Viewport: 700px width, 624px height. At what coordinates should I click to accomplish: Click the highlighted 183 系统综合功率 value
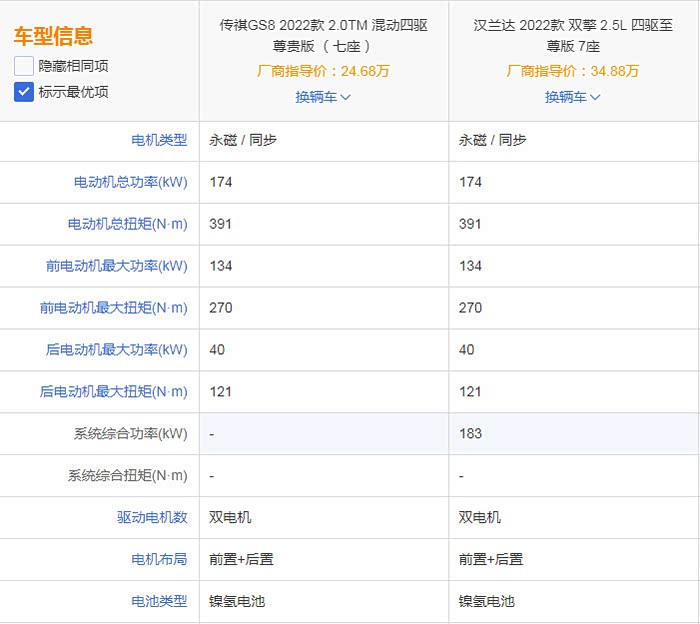coord(470,434)
